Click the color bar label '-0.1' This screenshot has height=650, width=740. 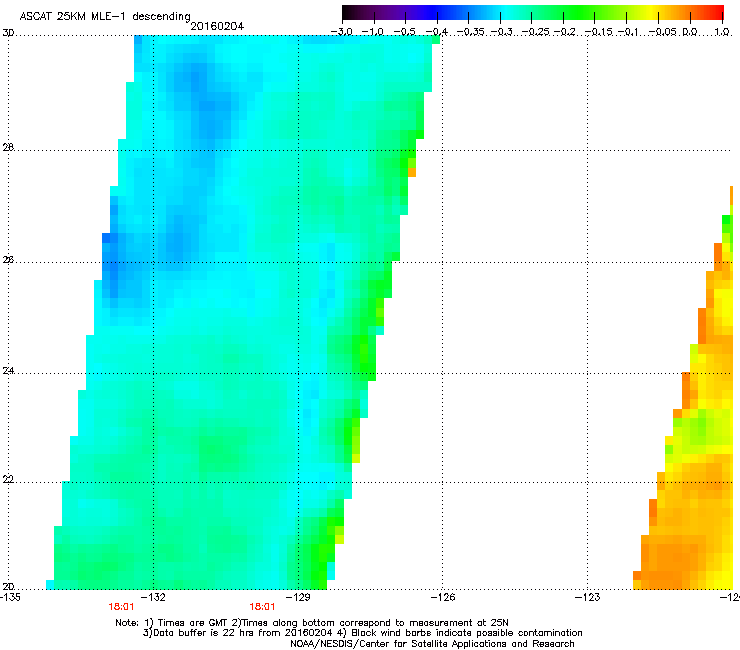[x=628, y=32]
